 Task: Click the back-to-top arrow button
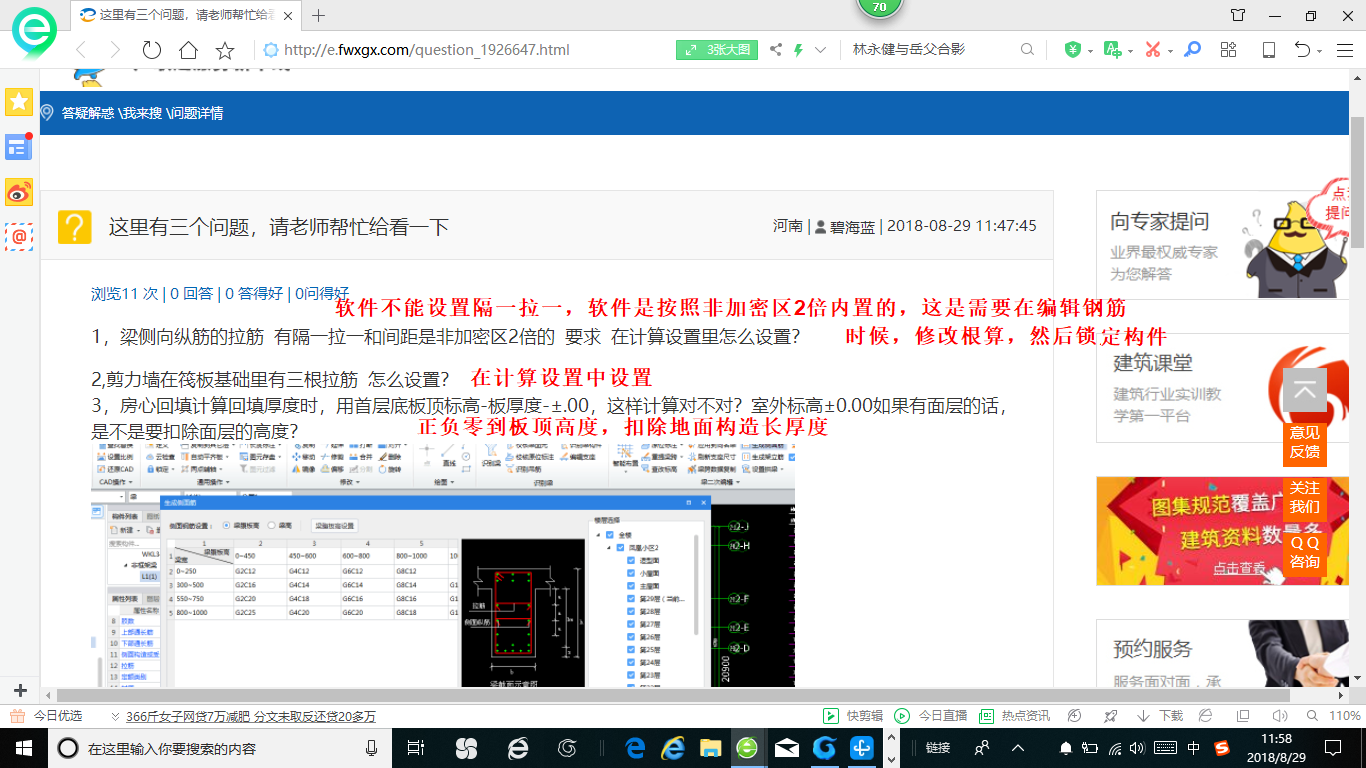[x=1304, y=390]
